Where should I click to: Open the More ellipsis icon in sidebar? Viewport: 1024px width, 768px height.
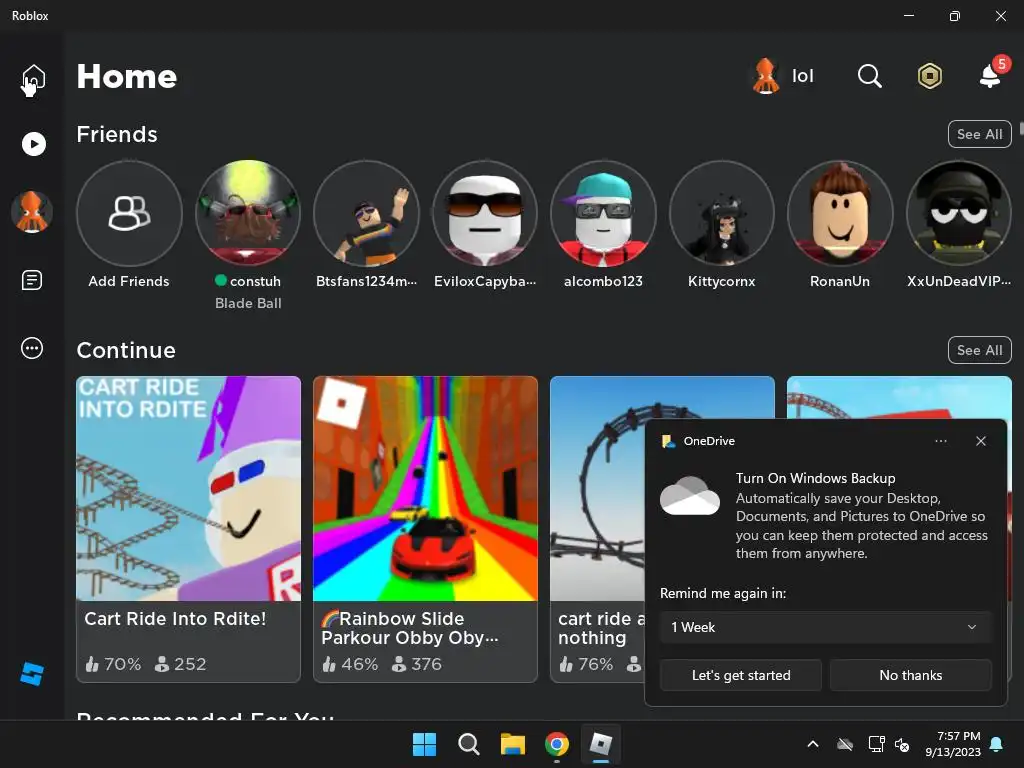tap(32, 348)
